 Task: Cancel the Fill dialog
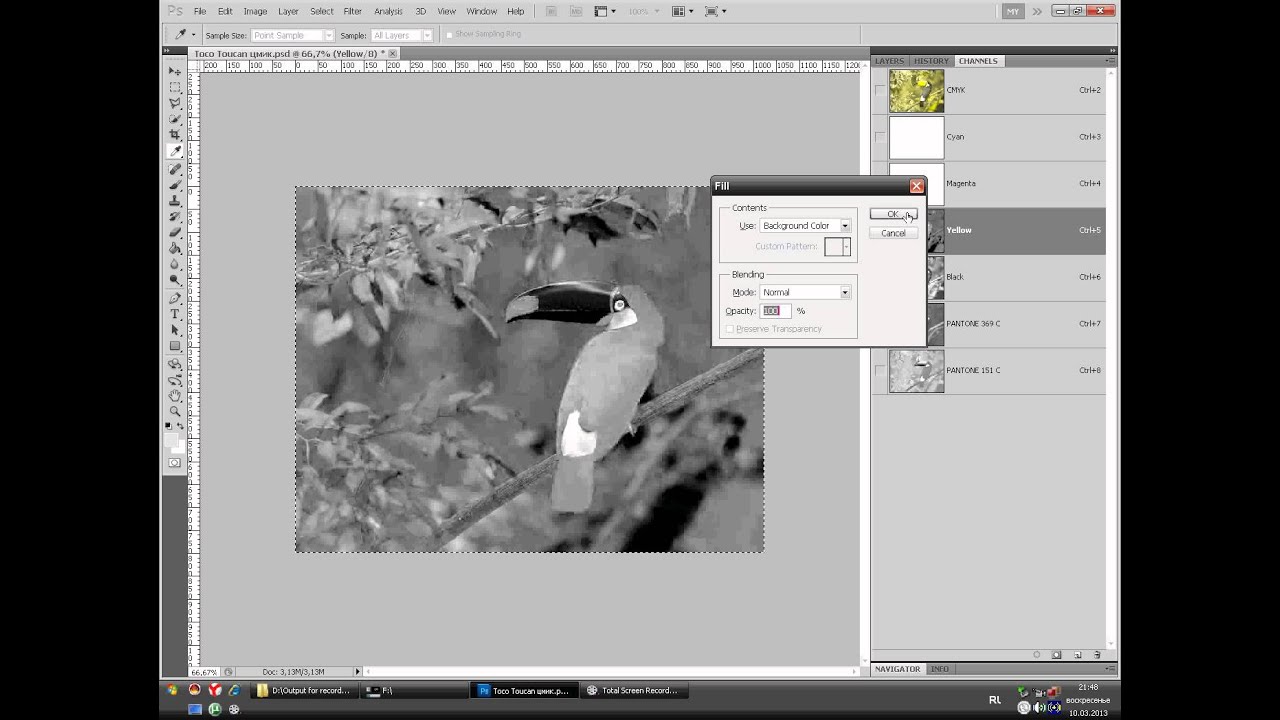pyautogui.click(x=893, y=233)
